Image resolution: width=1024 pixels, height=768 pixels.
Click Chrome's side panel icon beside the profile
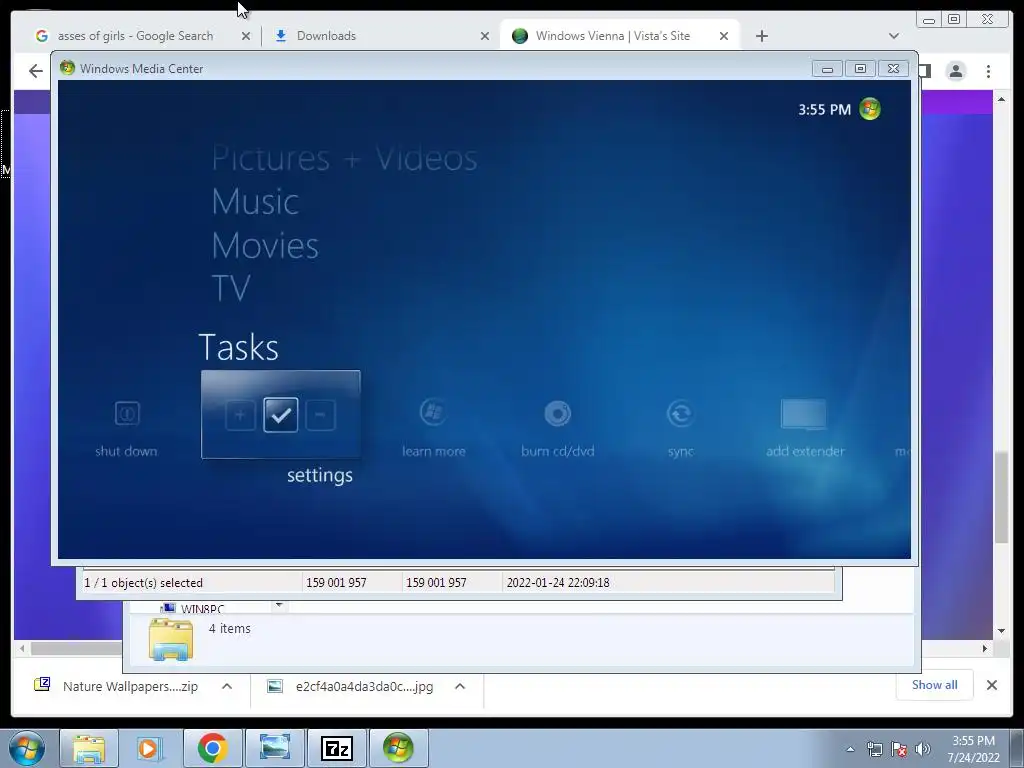[925, 71]
